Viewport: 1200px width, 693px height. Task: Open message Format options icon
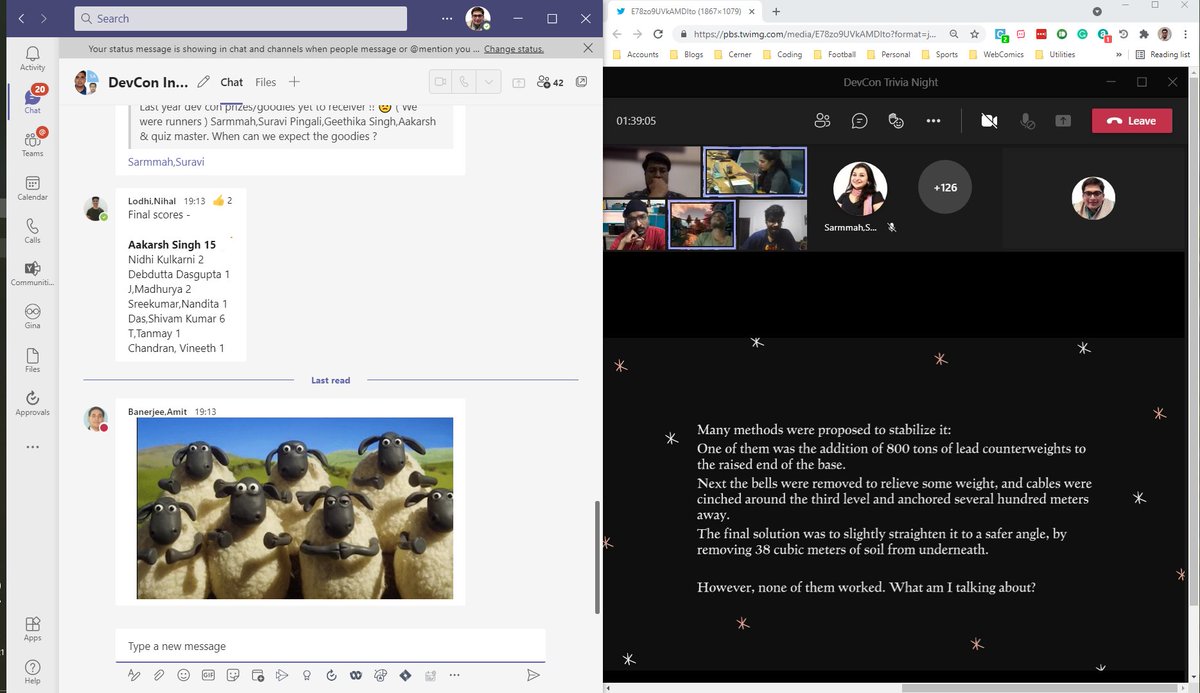click(134, 675)
